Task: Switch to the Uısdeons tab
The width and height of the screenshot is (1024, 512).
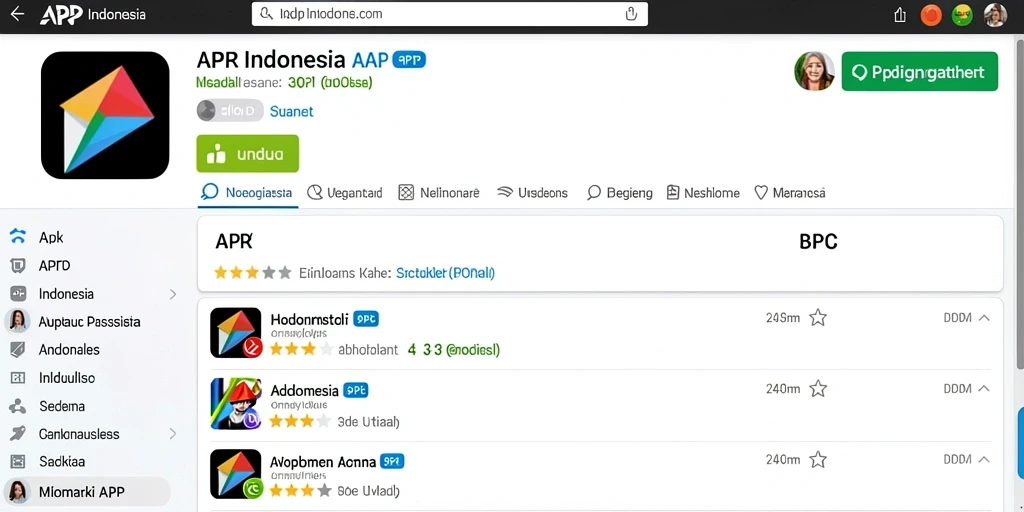Action: click(x=532, y=193)
